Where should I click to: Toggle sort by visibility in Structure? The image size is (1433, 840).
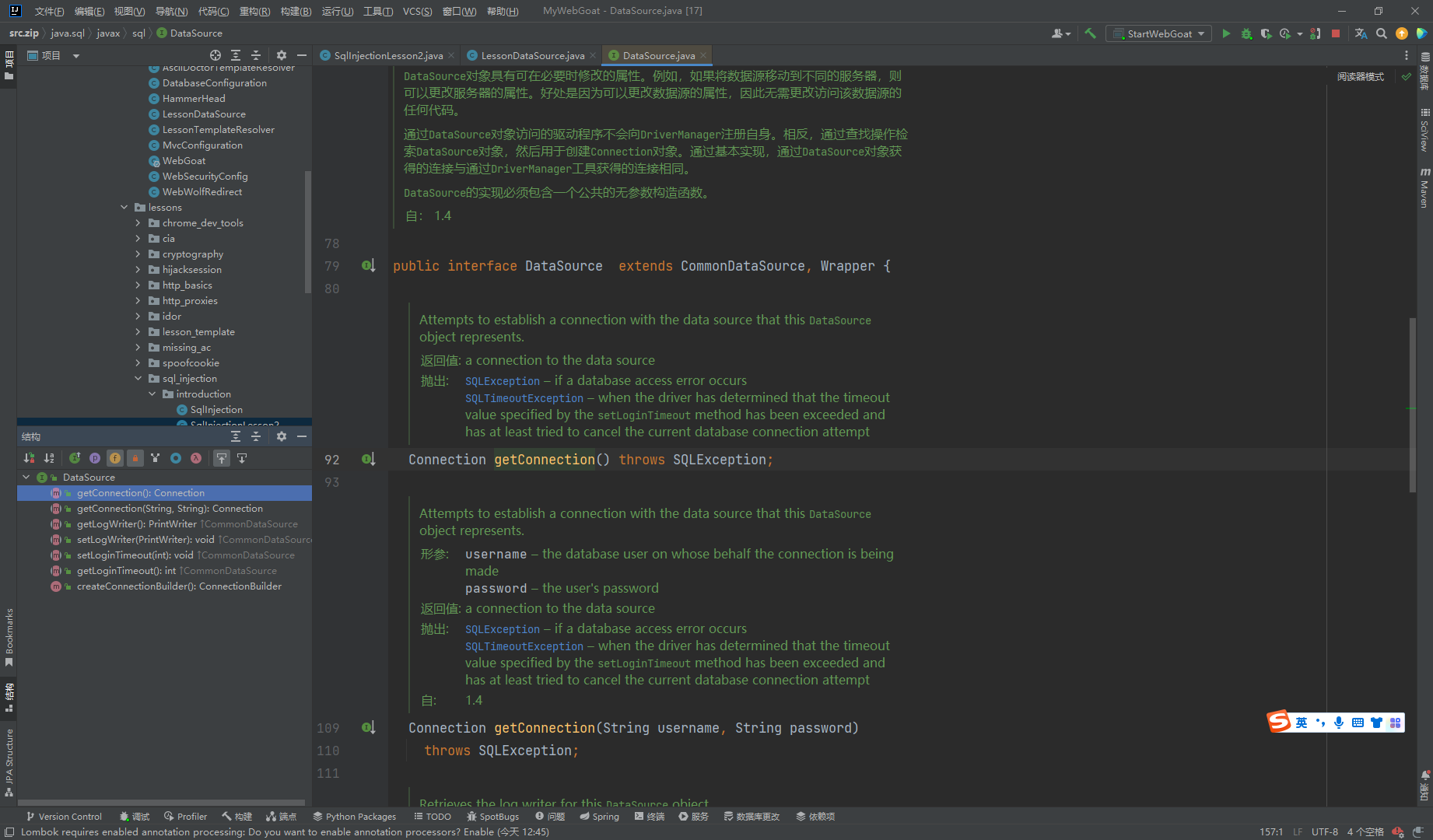point(29,458)
